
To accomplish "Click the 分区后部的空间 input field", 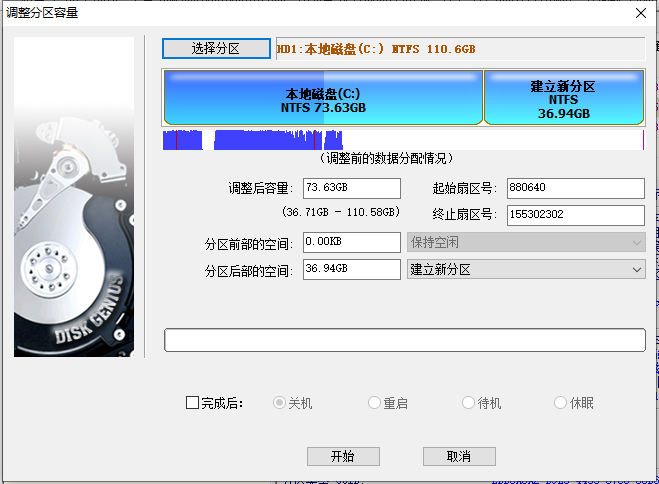I will (x=350, y=269).
